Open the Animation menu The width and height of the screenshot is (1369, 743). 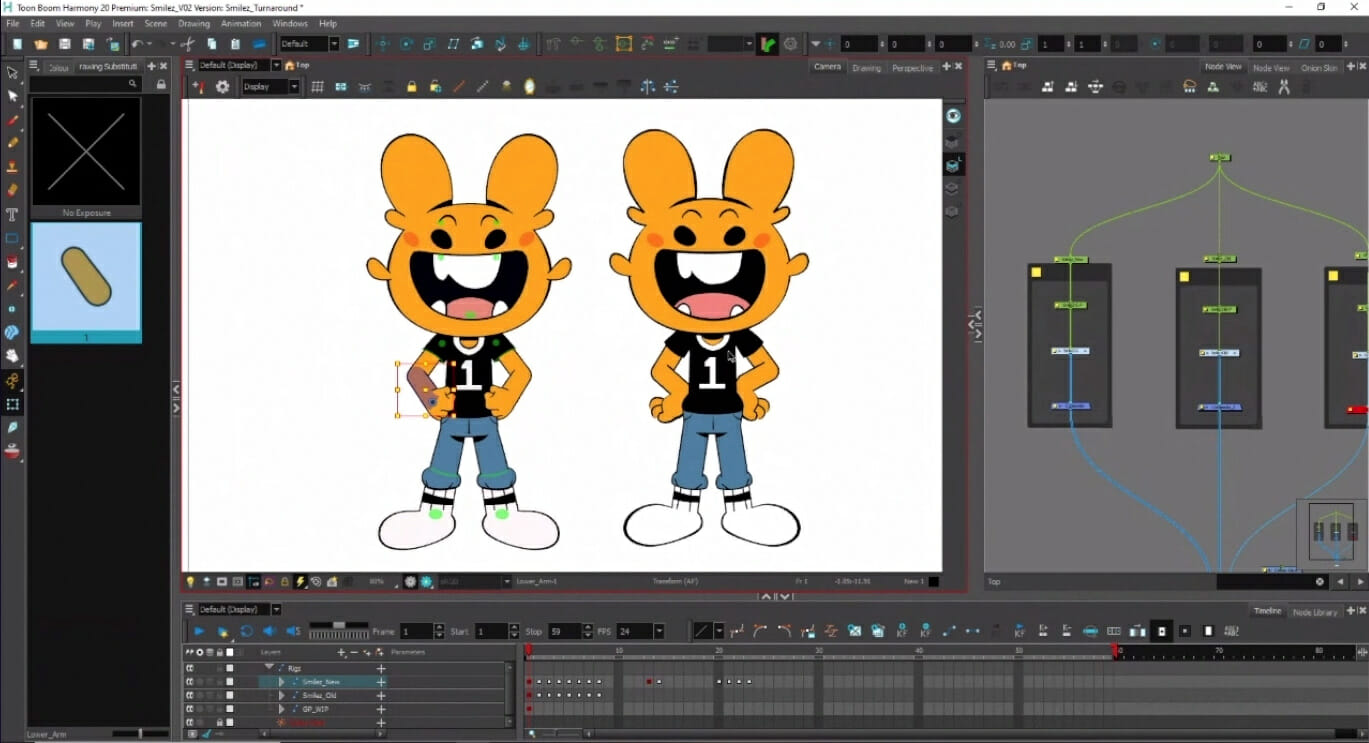click(x=240, y=23)
